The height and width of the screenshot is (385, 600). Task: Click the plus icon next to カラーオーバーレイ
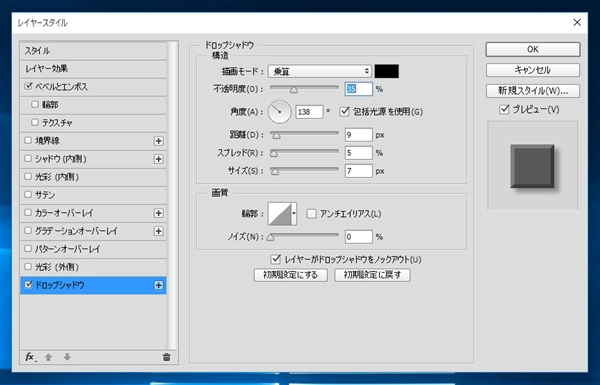158,213
